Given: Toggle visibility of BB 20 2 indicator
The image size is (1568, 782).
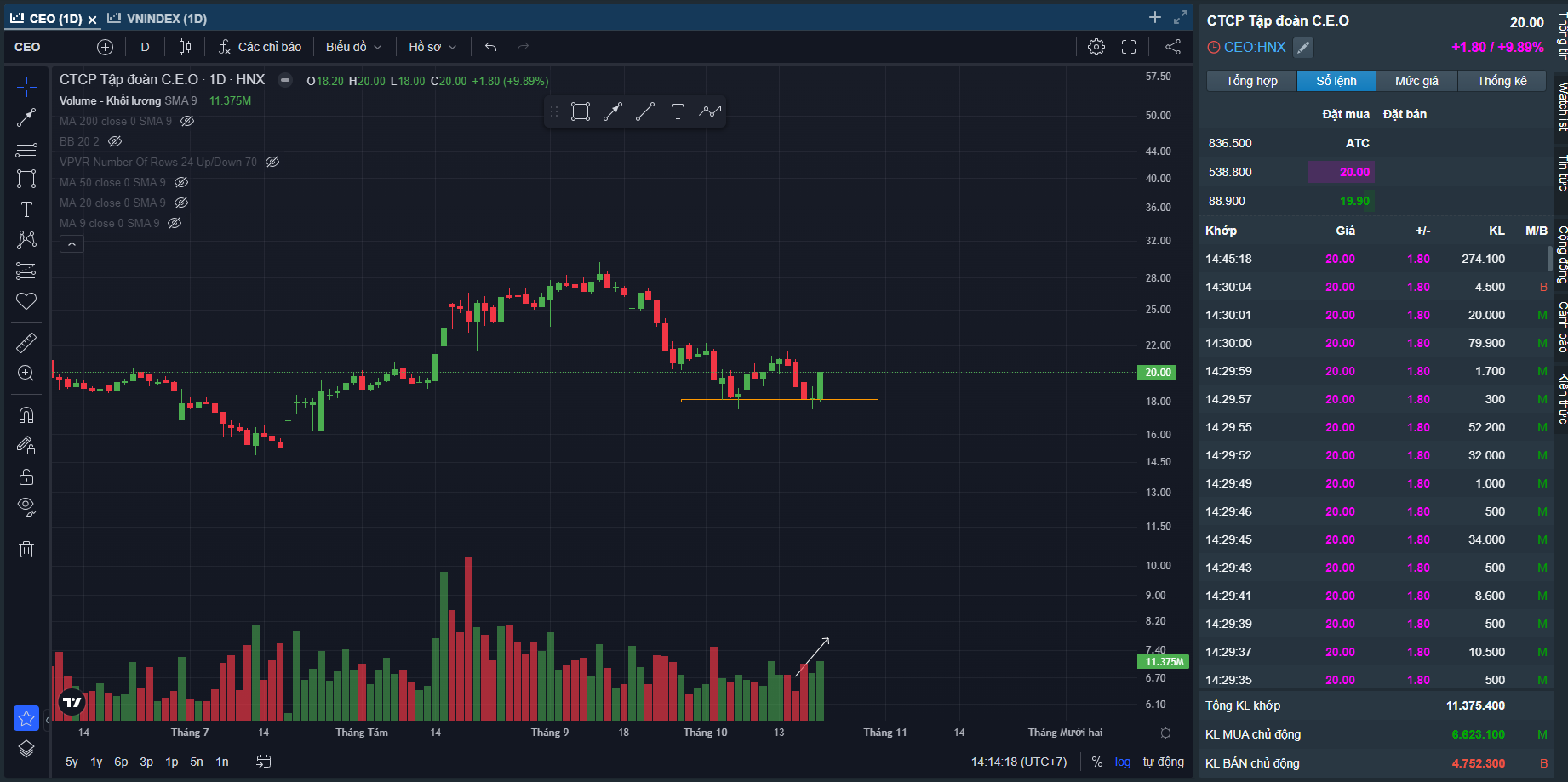Looking at the screenshot, I should pyautogui.click(x=115, y=141).
